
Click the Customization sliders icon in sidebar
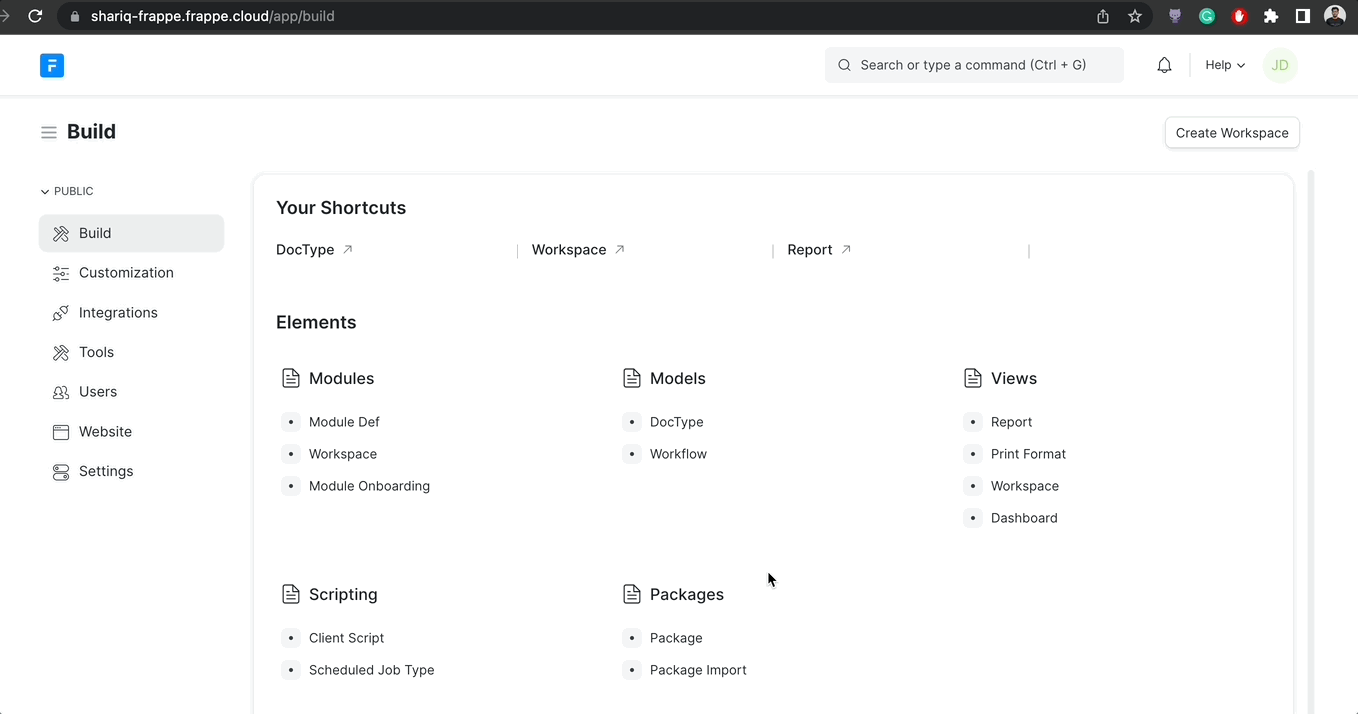(x=61, y=273)
